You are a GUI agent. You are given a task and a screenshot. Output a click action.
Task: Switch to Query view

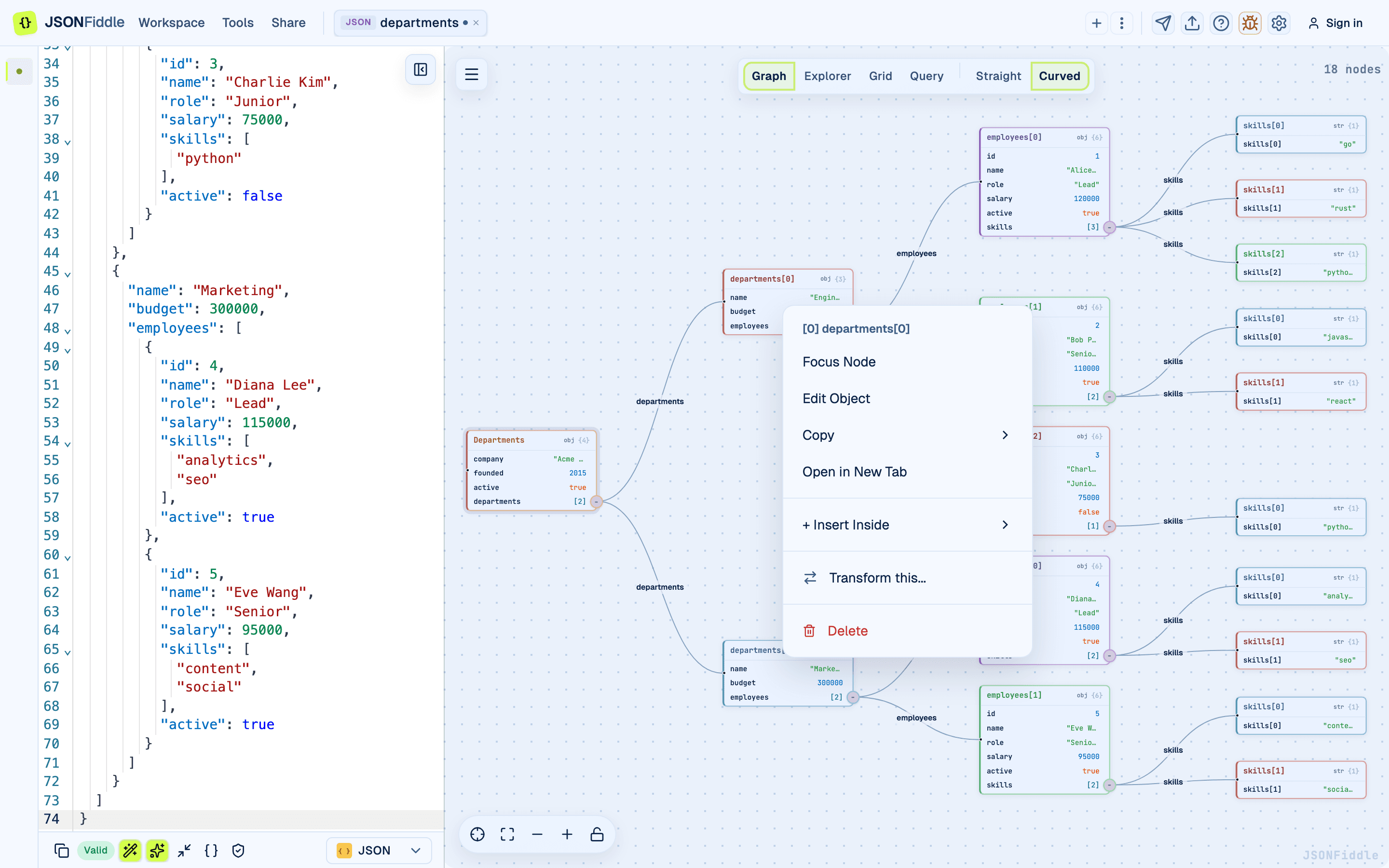pos(926,76)
